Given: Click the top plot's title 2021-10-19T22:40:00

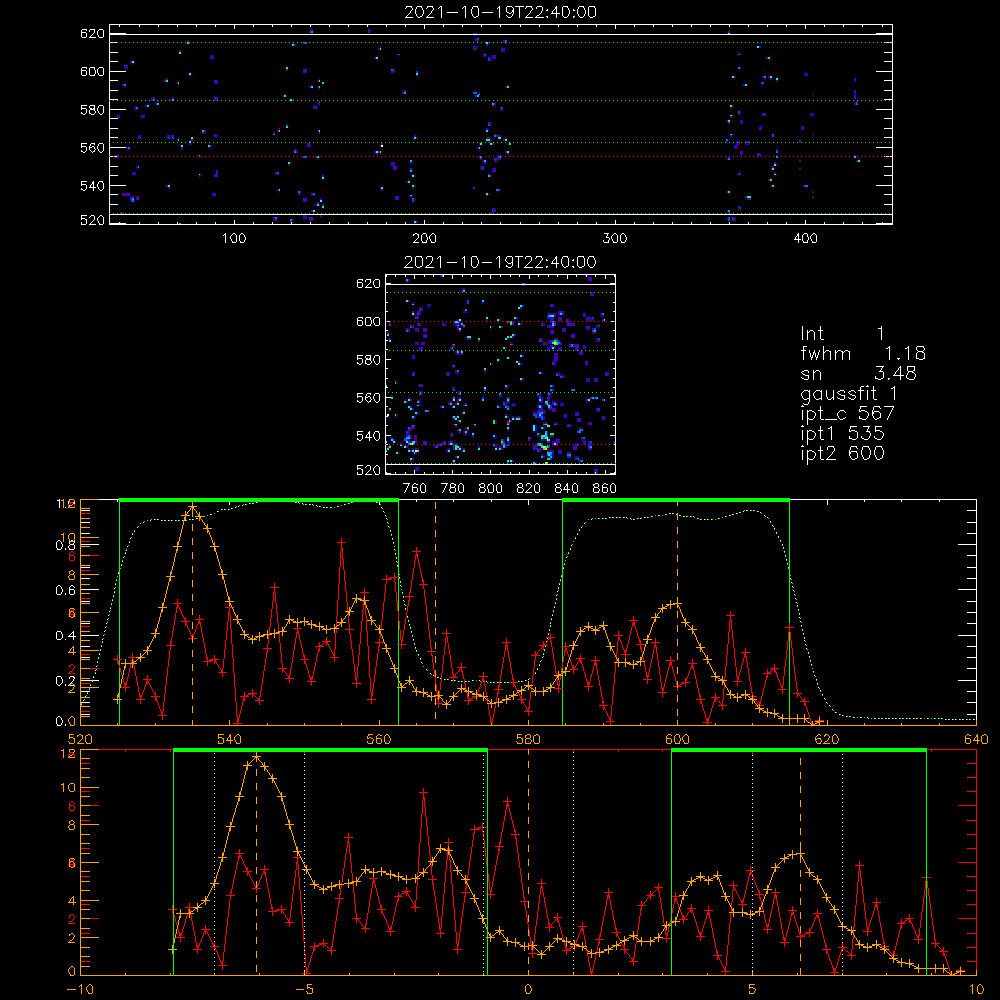Looking at the screenshot, I should [500, 12].
